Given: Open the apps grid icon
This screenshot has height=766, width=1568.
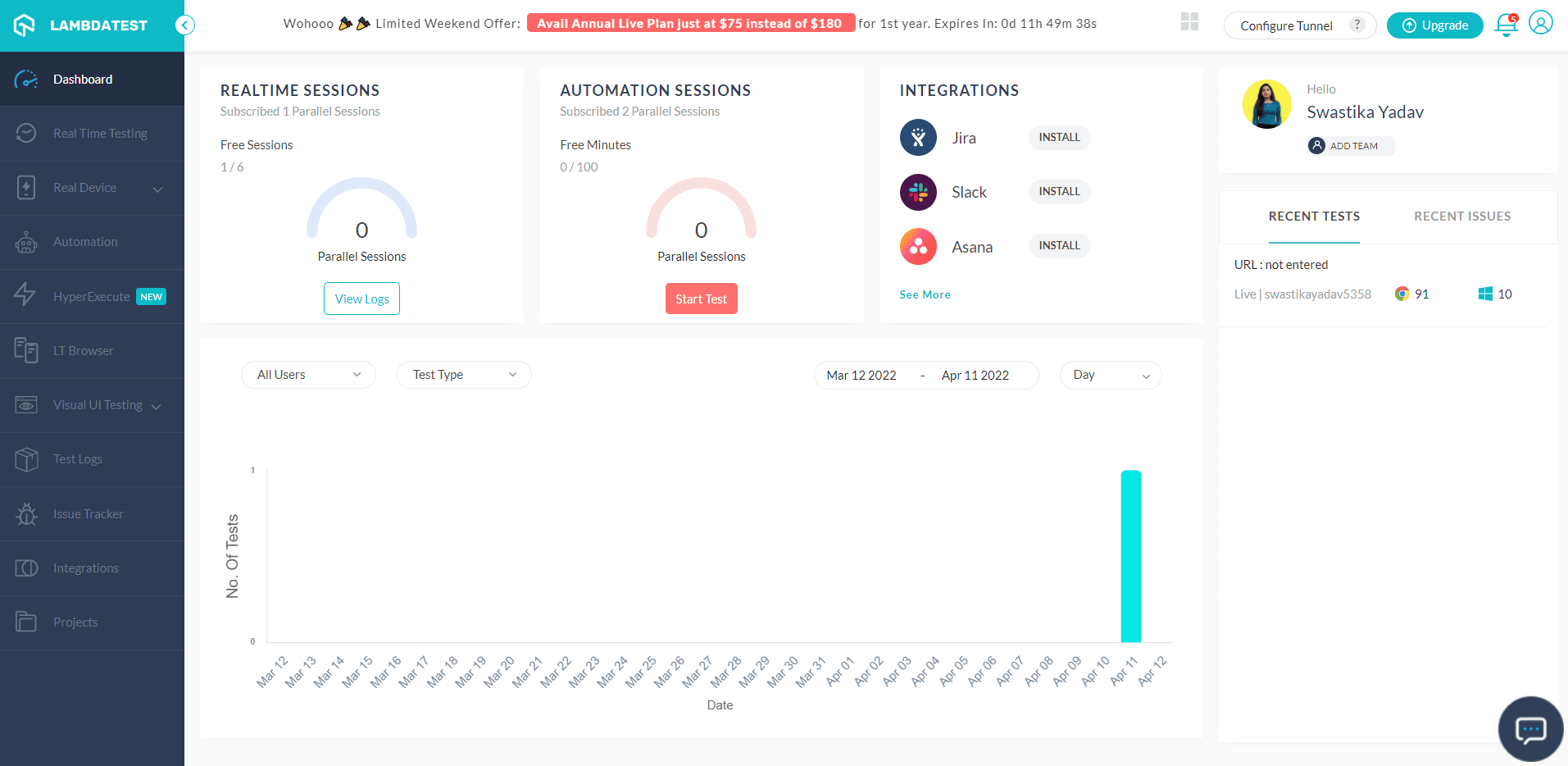Looking at the screenshot, I should [x=1189, y=22].
